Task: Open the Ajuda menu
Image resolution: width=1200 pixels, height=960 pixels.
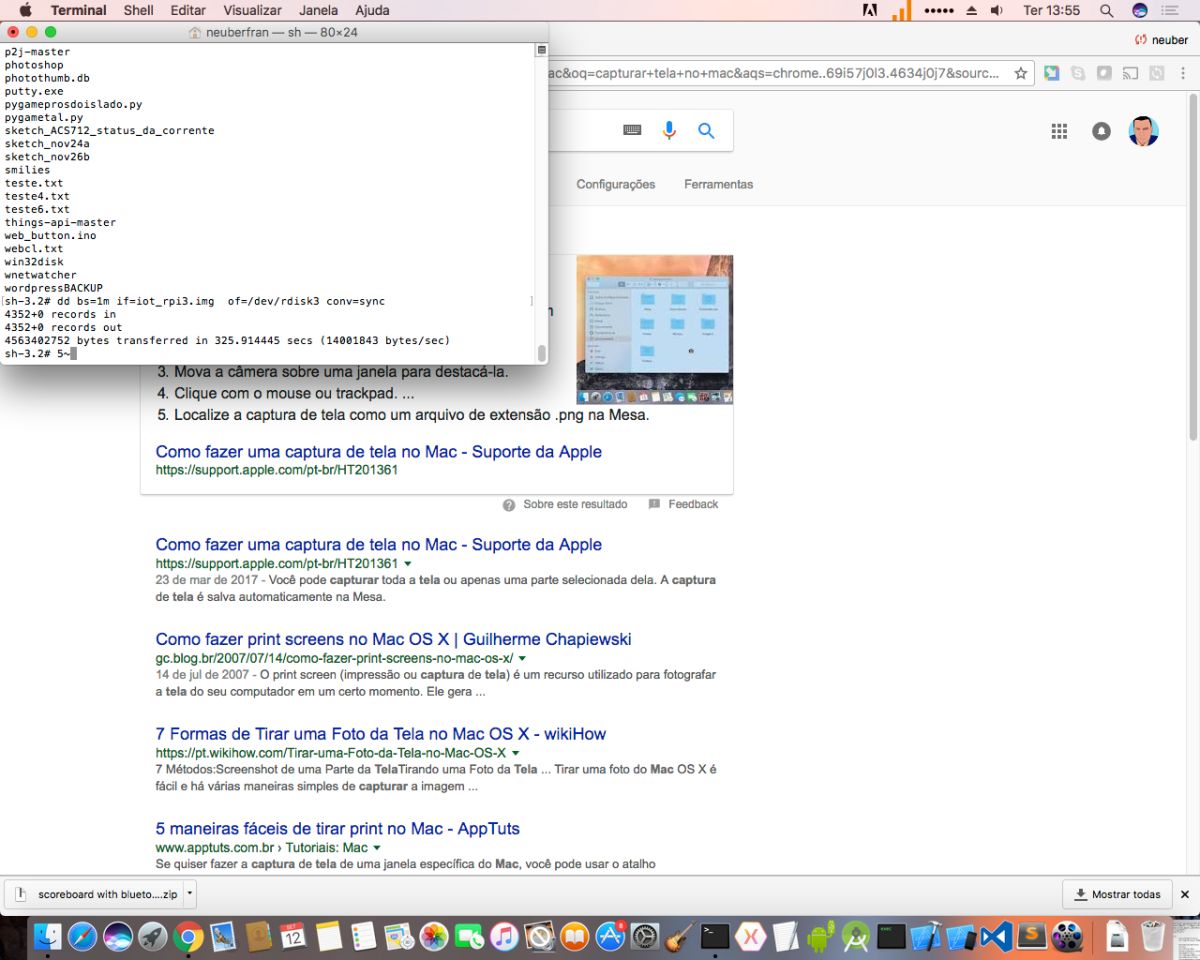Action: (372, 10)
